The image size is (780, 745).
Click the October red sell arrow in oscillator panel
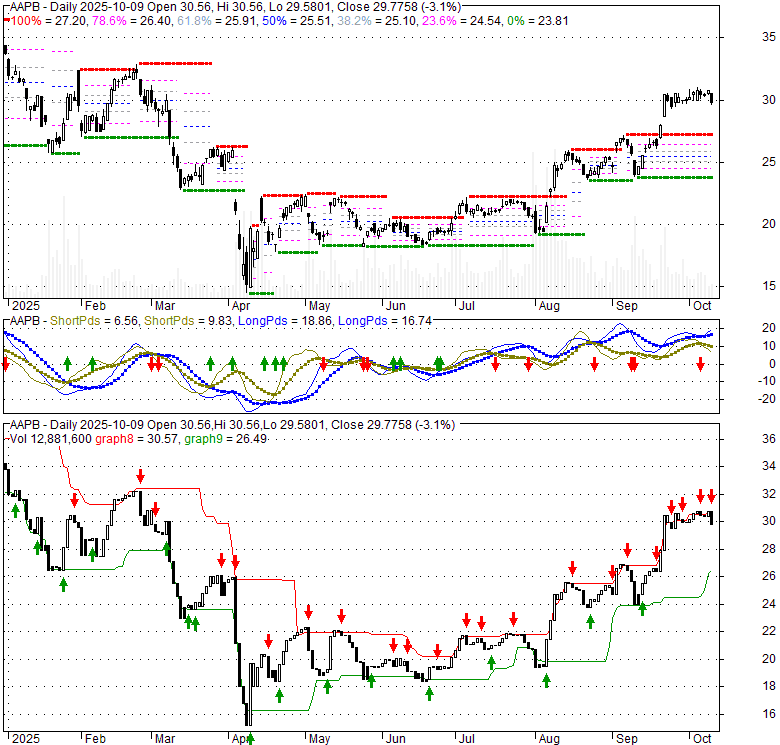tap(700, 365)
